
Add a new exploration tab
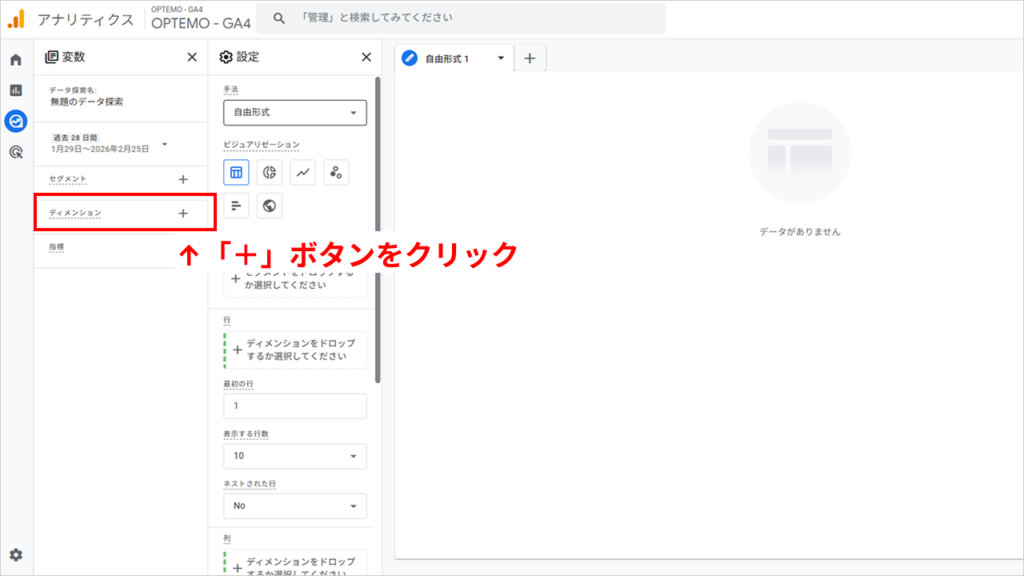coord(530,58)
